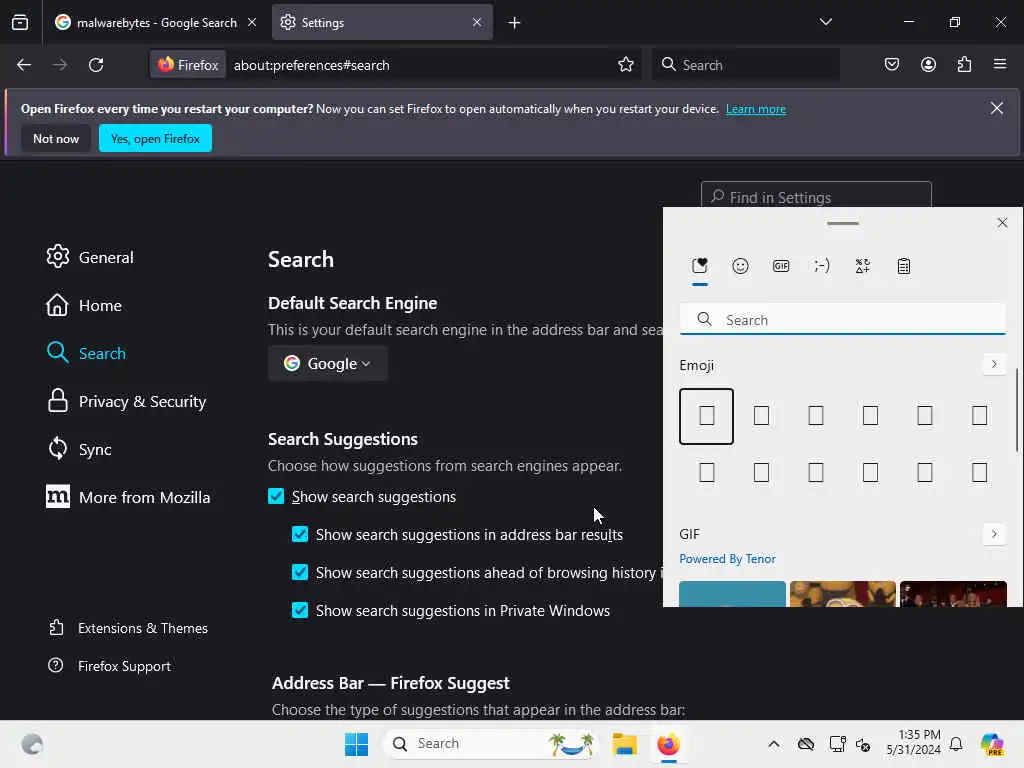The width and height of the screenshot is (1024, 768).
Task: Show the list all tabs dropdown
Action: [825, 22]
